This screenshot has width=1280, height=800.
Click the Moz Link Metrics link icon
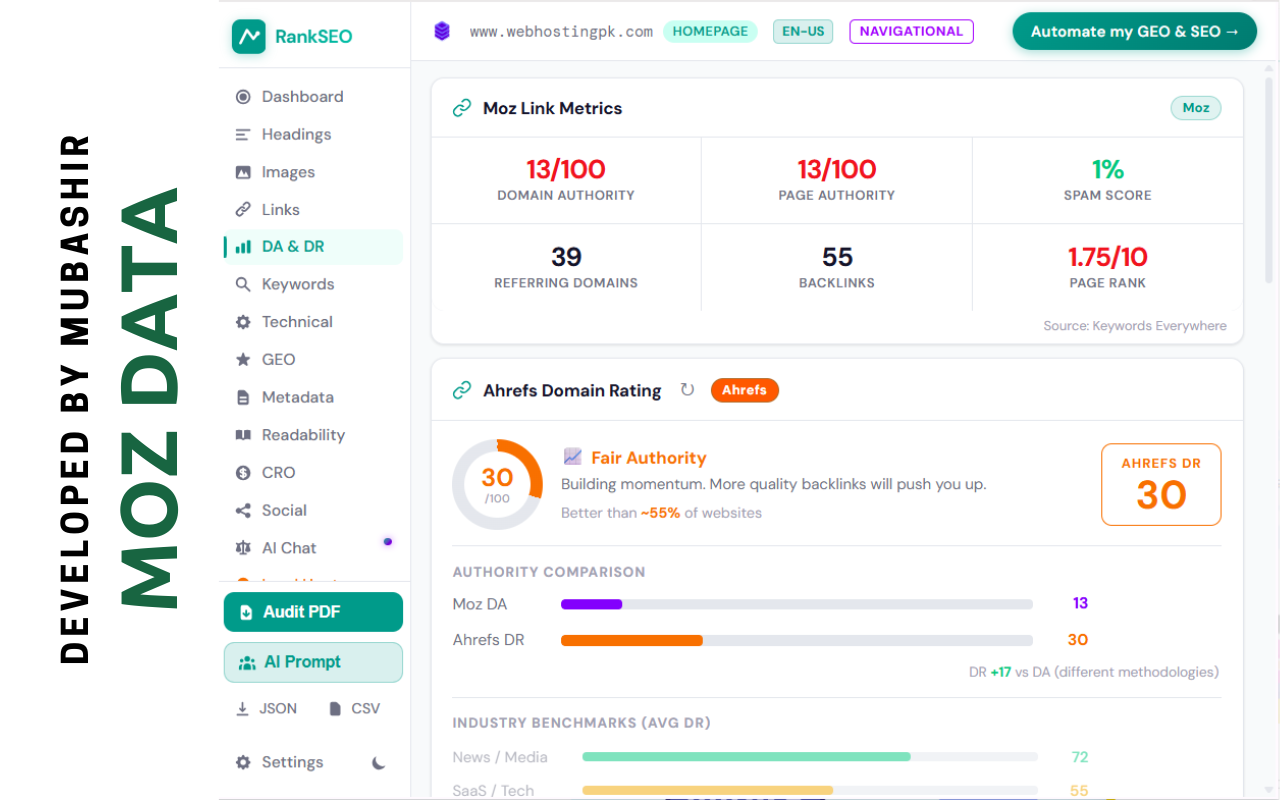[x=462, y=108]
